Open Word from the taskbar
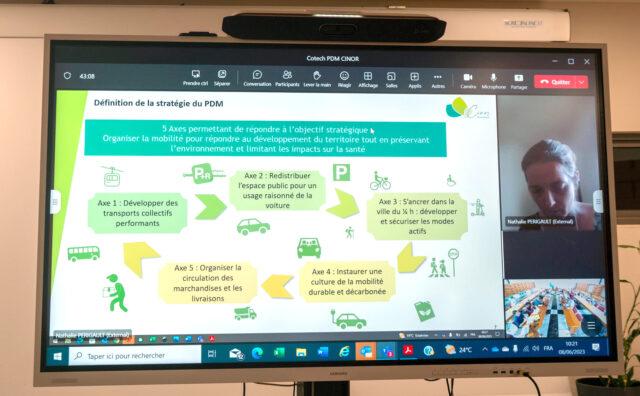The height and width of the screenshot is (396, 640). (x=322, y=352)
